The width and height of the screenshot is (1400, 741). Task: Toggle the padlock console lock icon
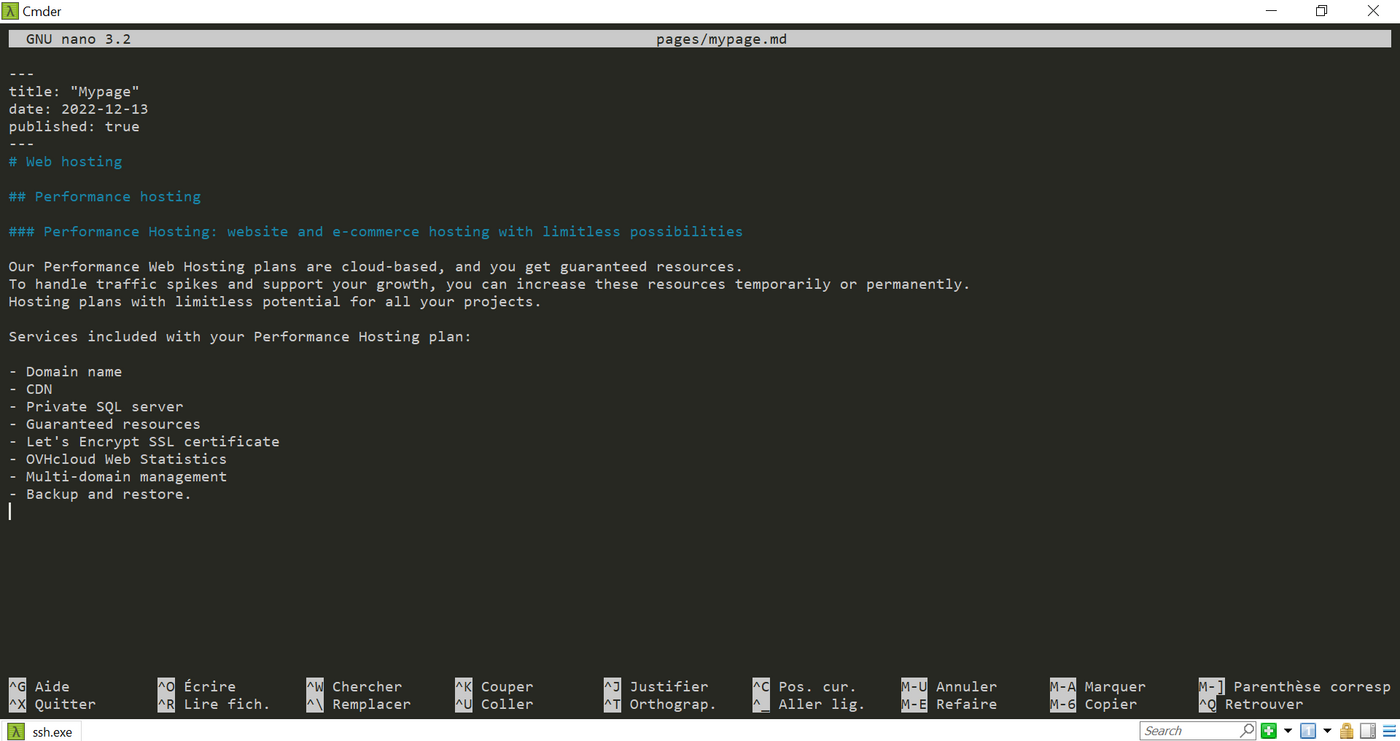pyautogui.click(x=1347, y=731)
